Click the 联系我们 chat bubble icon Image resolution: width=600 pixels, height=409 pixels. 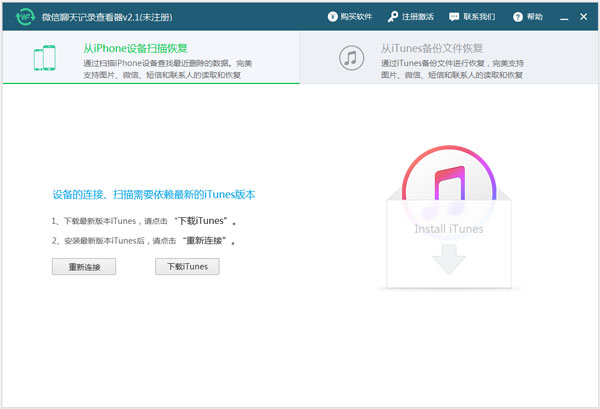coord(454,17)
